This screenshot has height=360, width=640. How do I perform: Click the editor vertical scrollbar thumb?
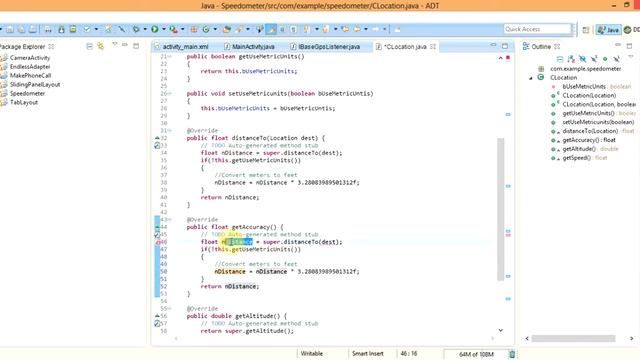pos(501,209)
